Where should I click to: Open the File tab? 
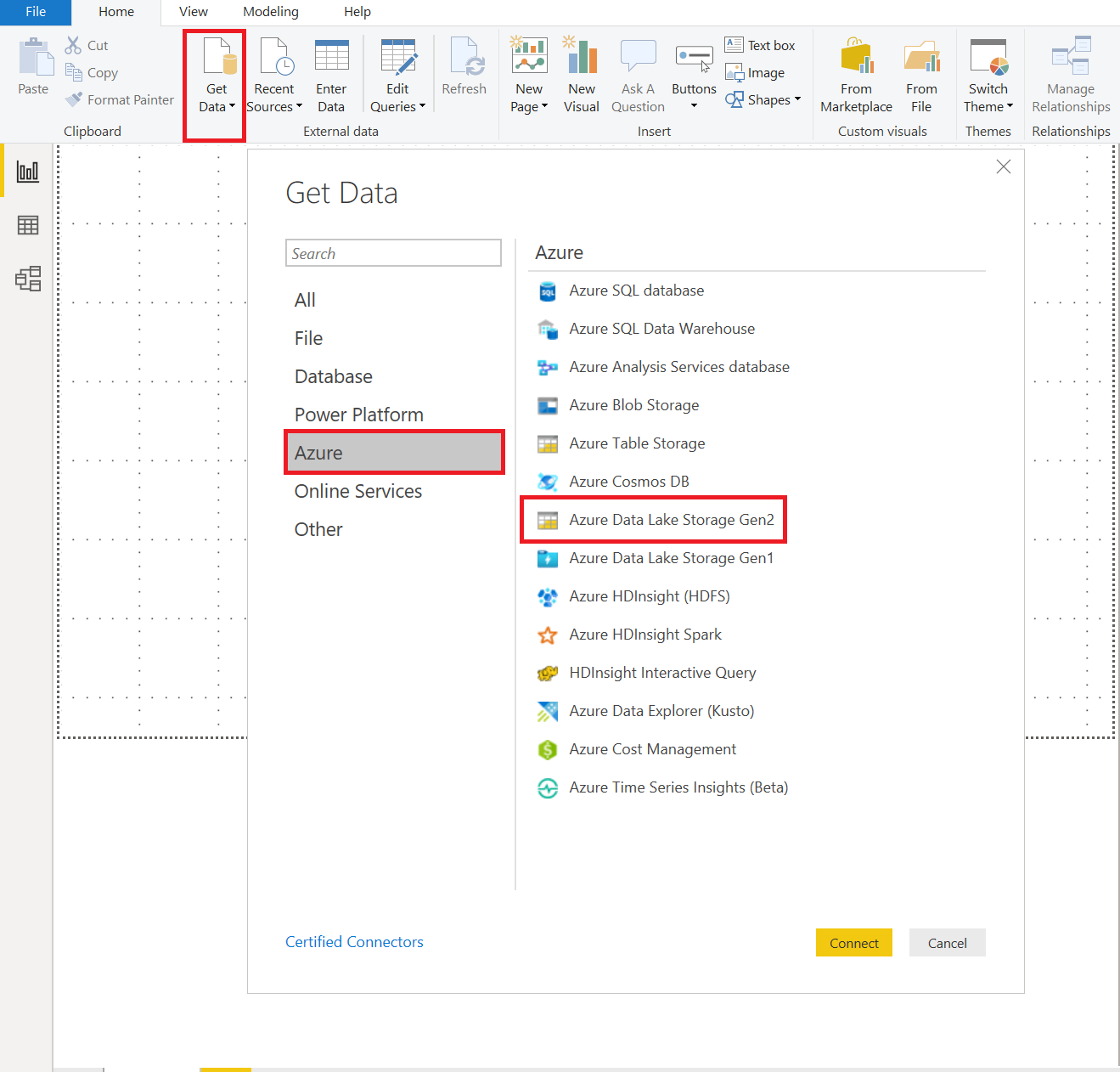[x=36, y=12]
